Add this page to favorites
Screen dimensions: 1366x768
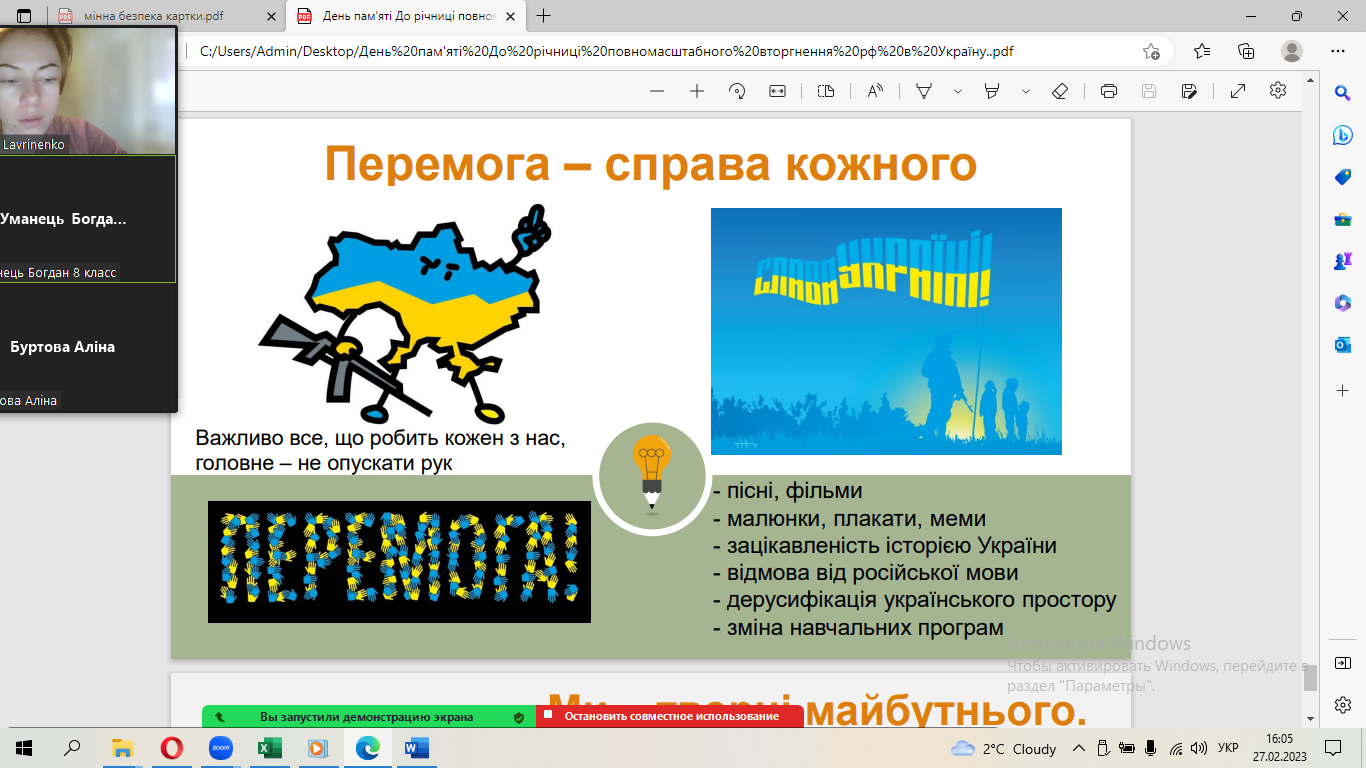(1151, 51)
